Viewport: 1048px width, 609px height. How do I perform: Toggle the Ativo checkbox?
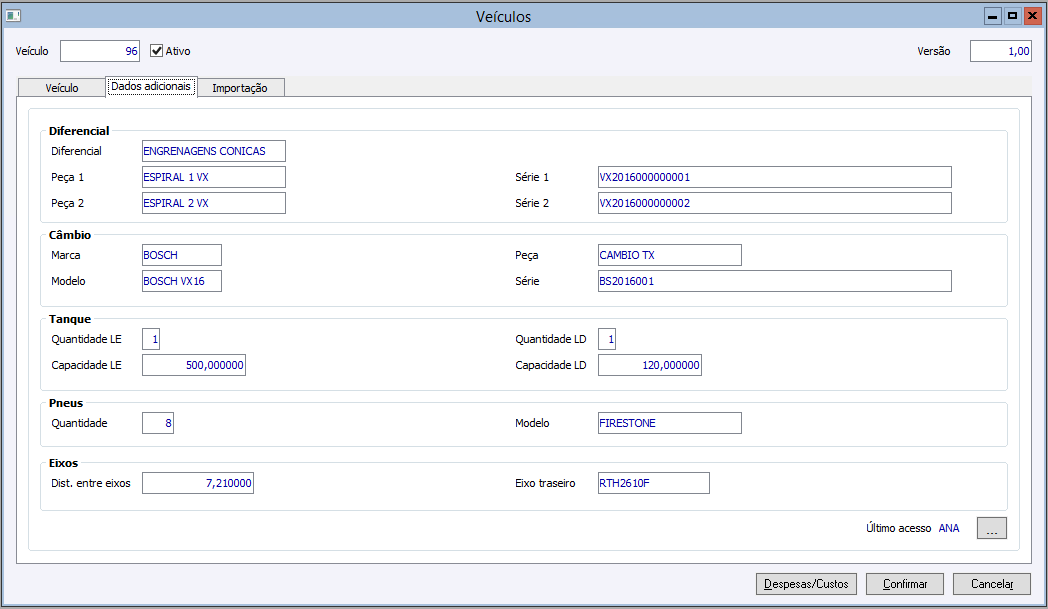(157, 51)
